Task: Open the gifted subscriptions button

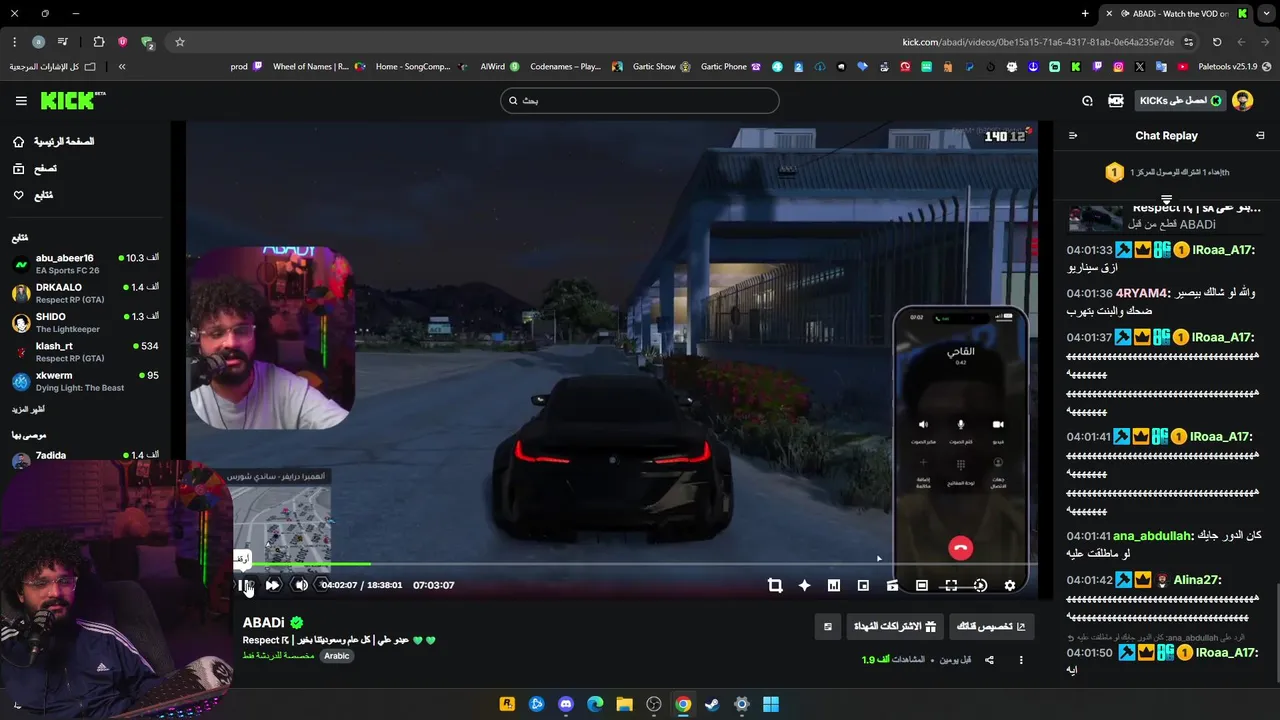Action: click(x=893, y=627)
